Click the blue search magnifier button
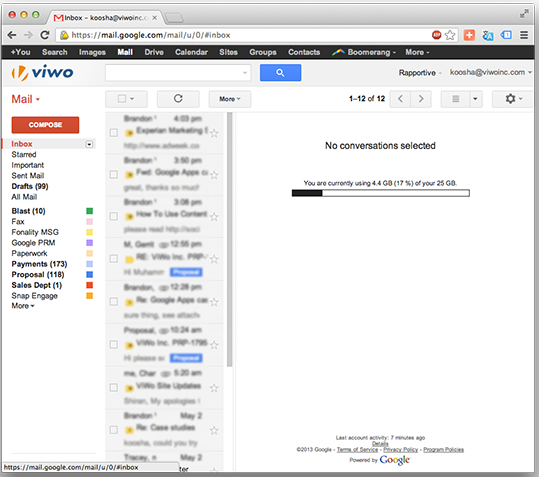The height and width of the screenshot is (477, 539). (280, 73)
